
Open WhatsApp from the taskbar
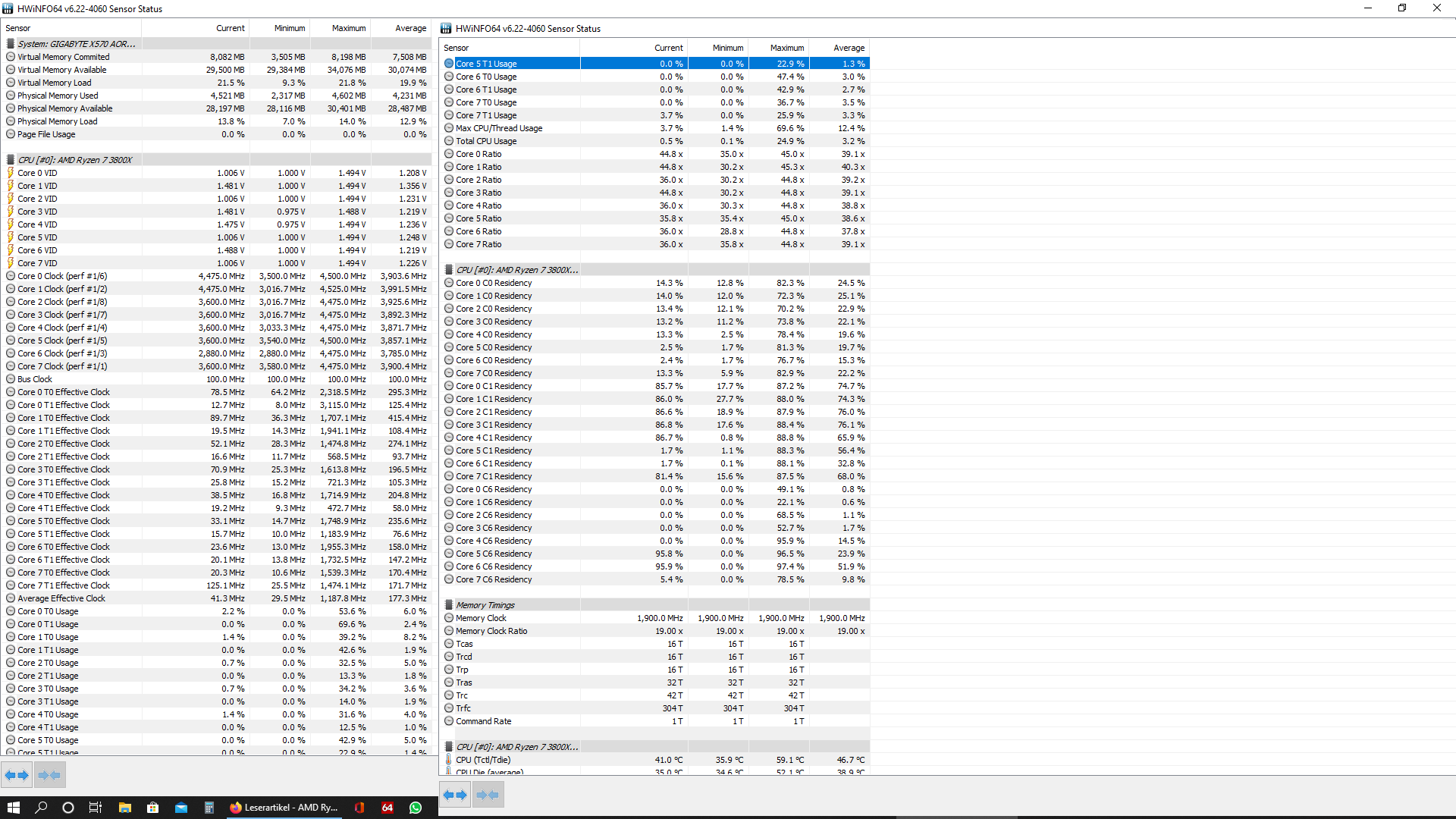416,808
